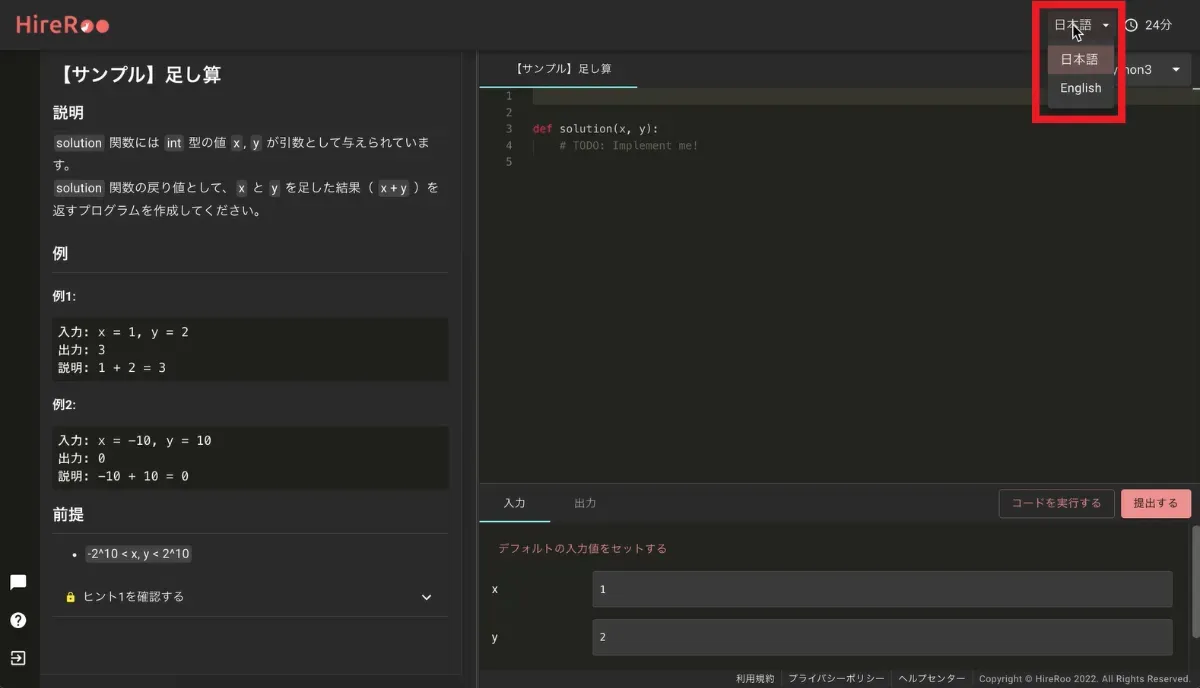This screenshot has height=688, width=1200.
Task: Click the 前提 section heading
Action: pos(68,515)
